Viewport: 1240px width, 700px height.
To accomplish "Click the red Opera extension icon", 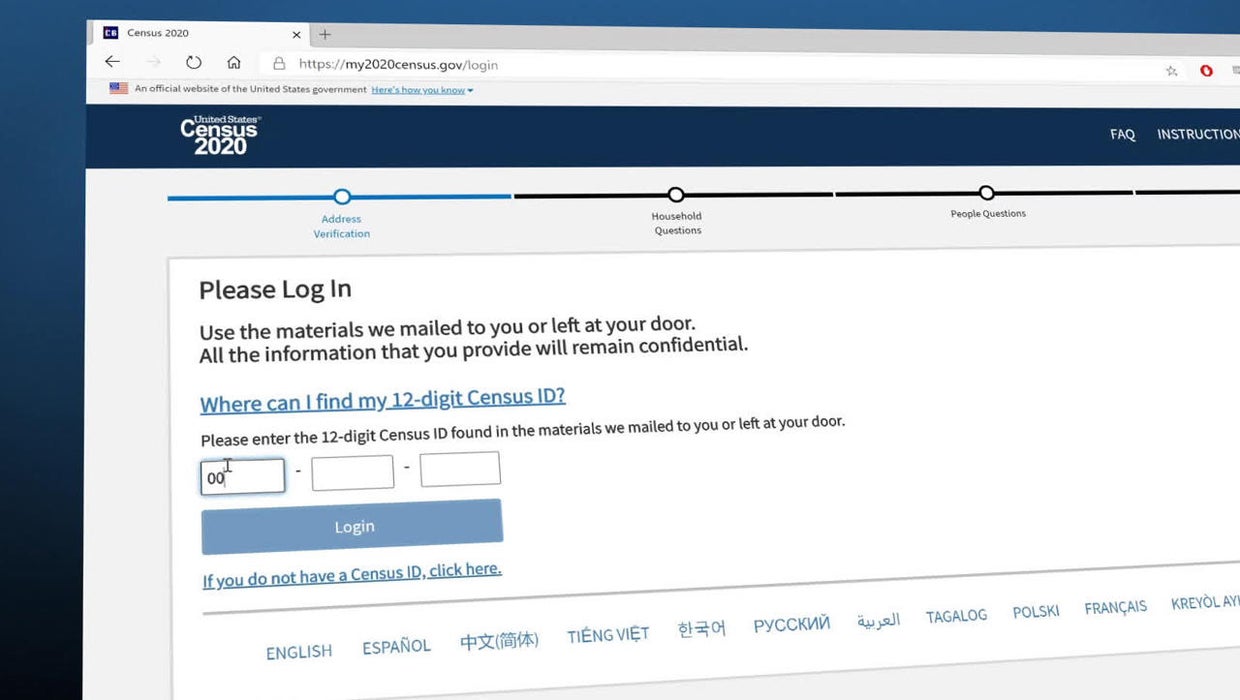I will click(1206, 70).
